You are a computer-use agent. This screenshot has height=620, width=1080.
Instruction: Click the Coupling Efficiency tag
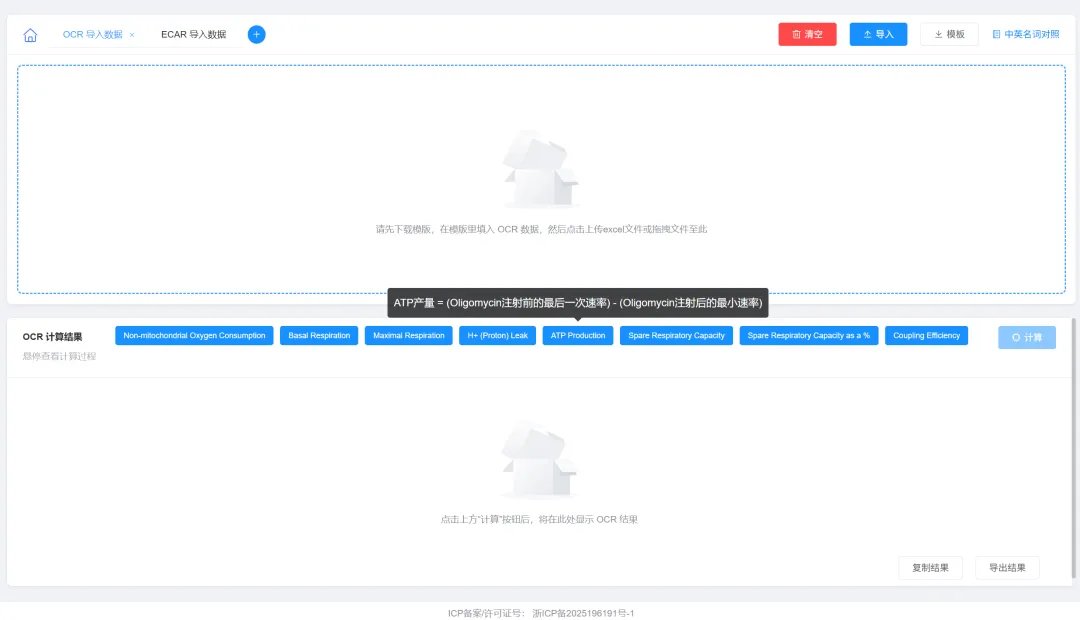(926, 336)
